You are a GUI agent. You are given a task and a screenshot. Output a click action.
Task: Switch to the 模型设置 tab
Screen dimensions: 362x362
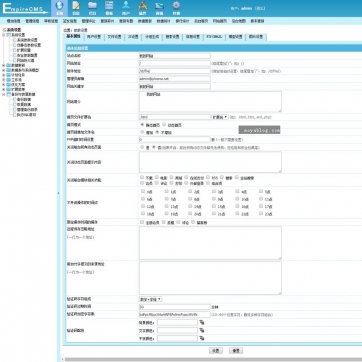(235, 37)
